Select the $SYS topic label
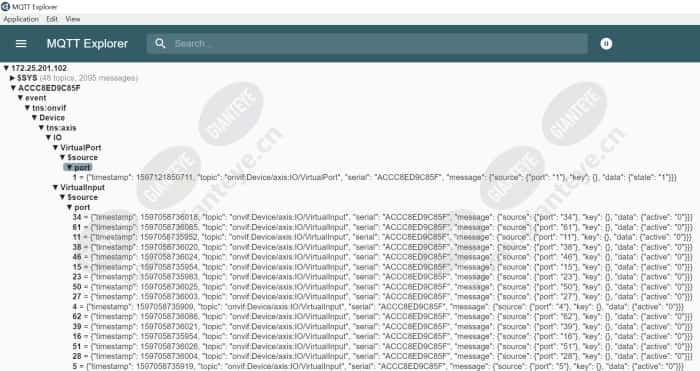The width and height of the screenshot is (700, 371). tap(27, 78)
